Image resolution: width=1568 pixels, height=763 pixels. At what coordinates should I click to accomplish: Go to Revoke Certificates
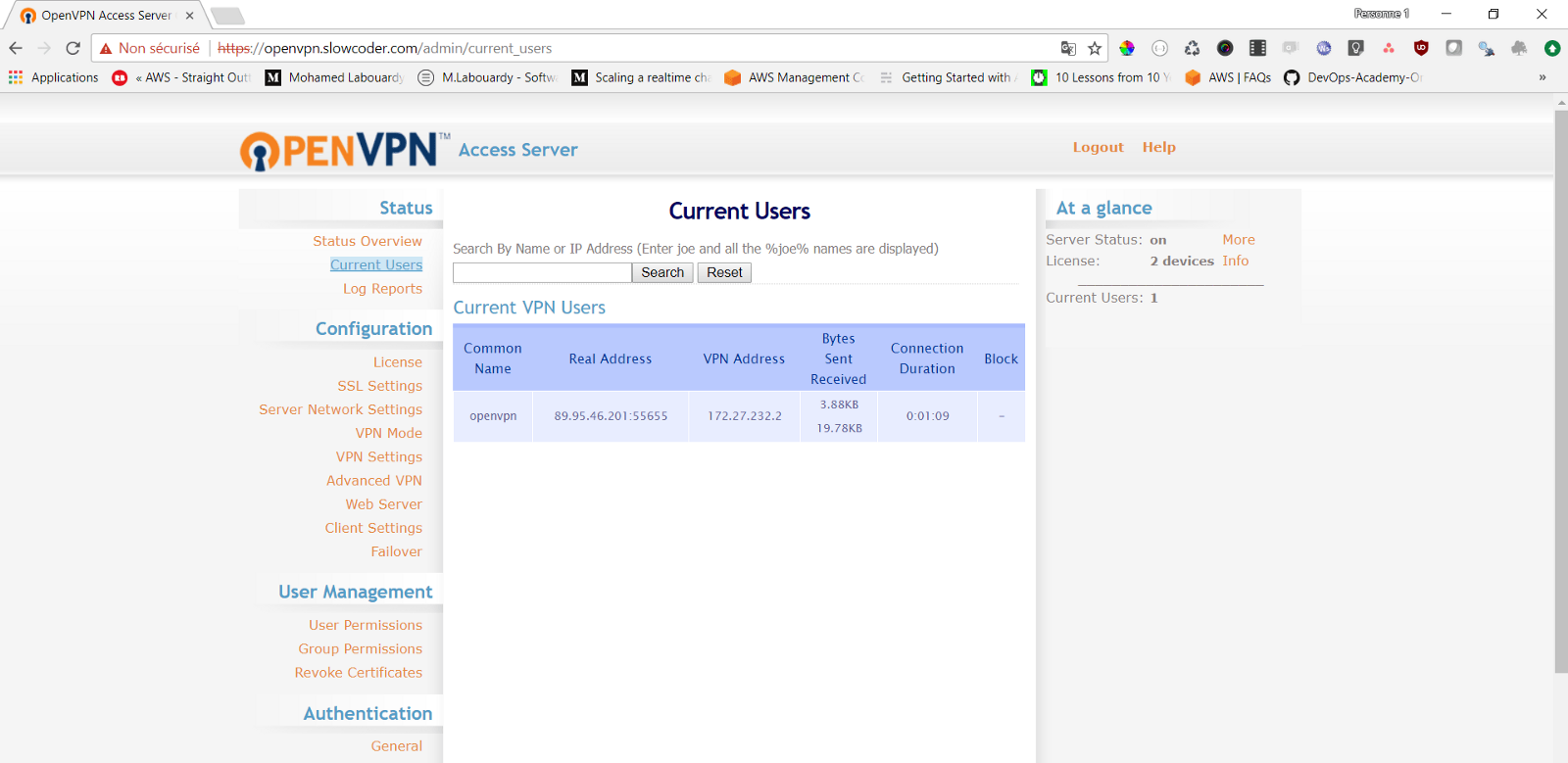359,673
